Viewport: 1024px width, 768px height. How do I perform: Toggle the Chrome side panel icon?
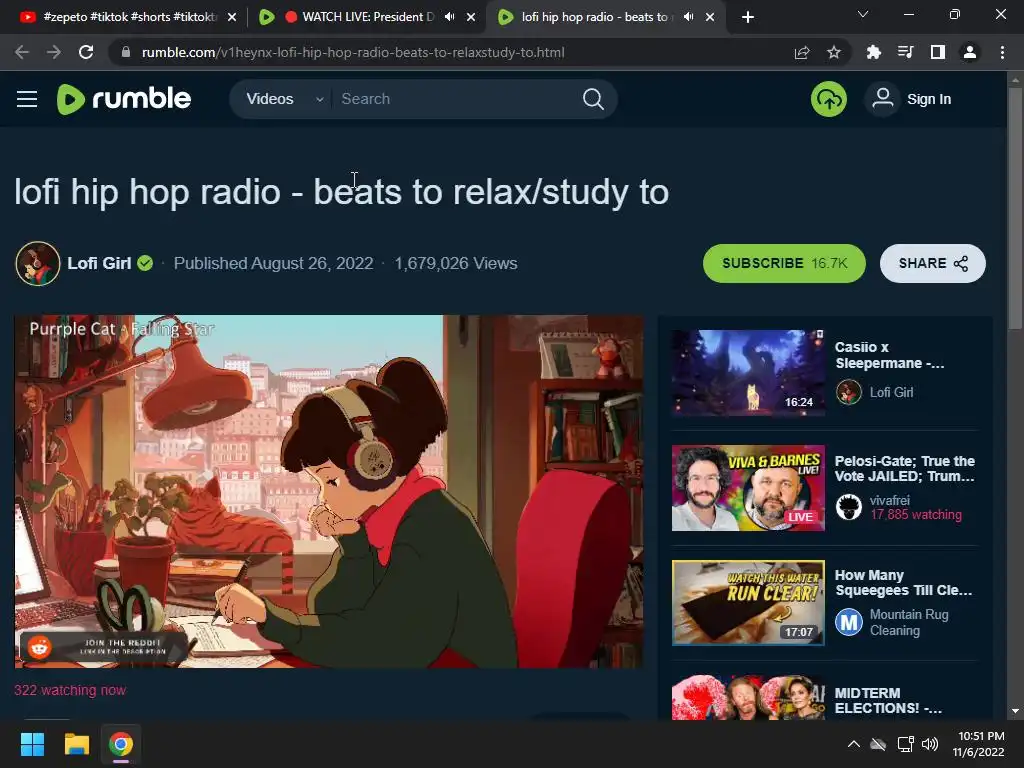tap(938, 52)
